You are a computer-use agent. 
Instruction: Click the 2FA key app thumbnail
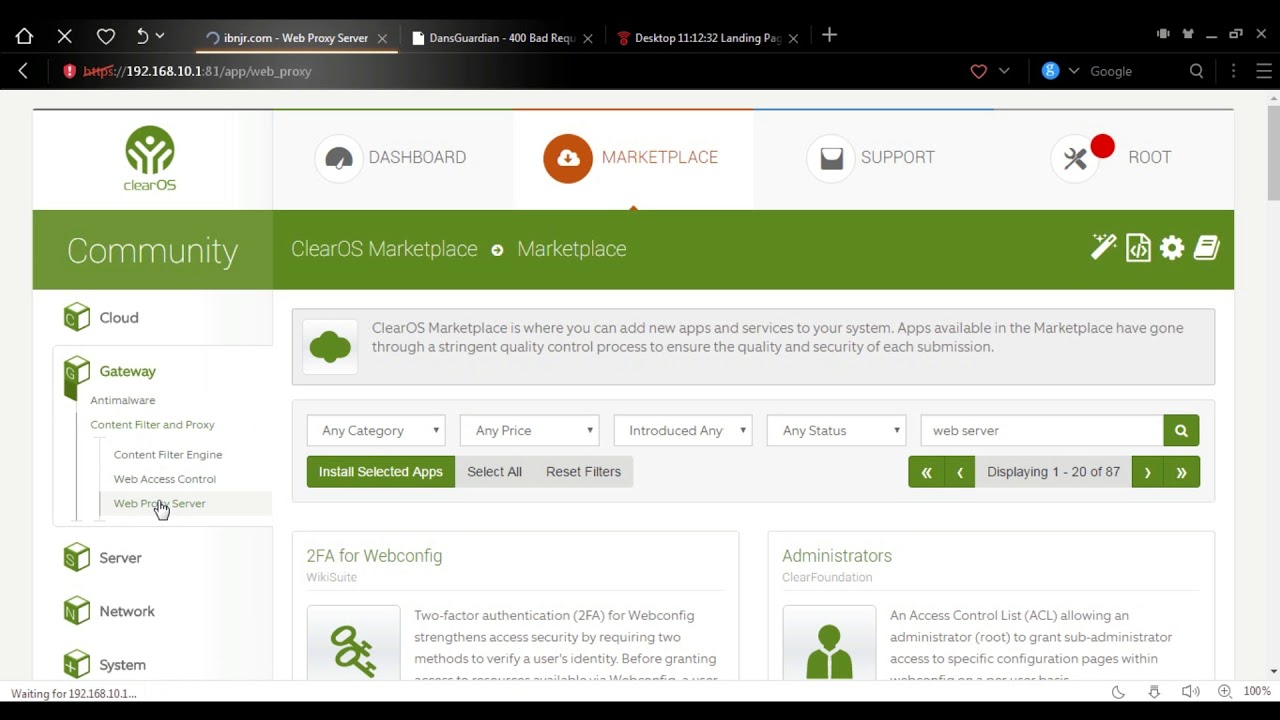pos(353,645)
